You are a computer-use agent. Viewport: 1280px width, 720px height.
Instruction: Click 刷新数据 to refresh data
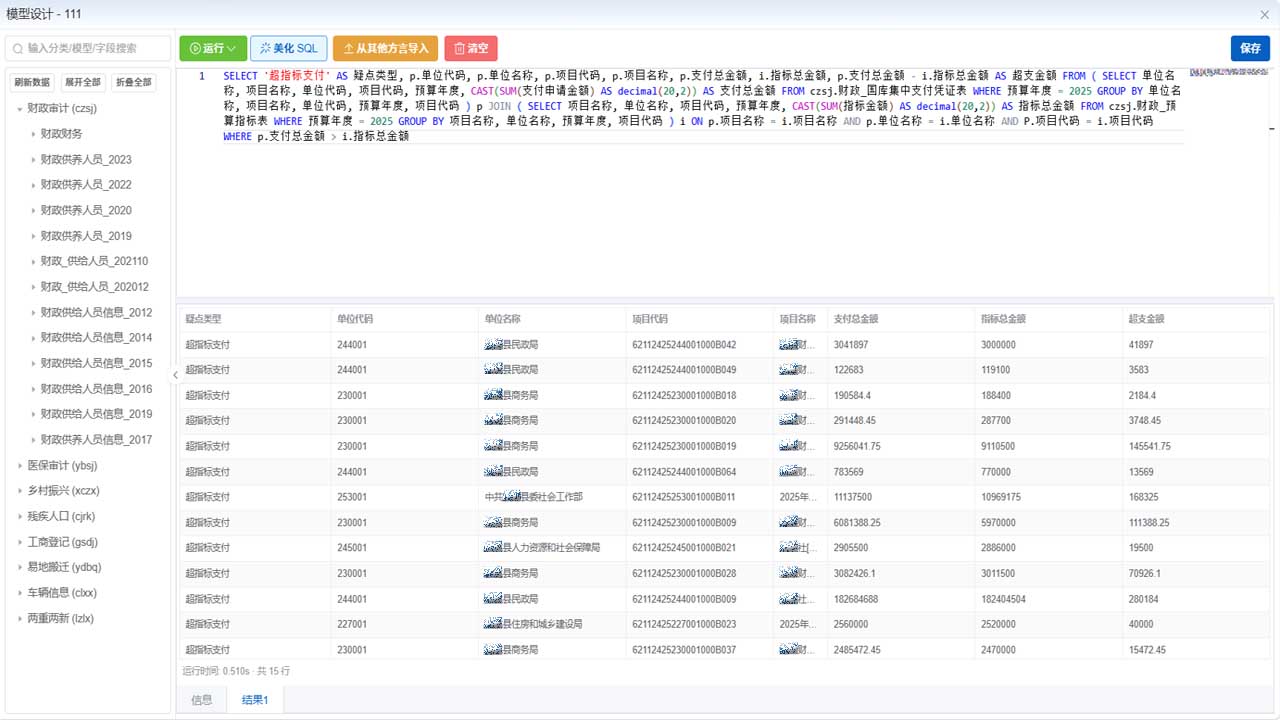point(32,82)
